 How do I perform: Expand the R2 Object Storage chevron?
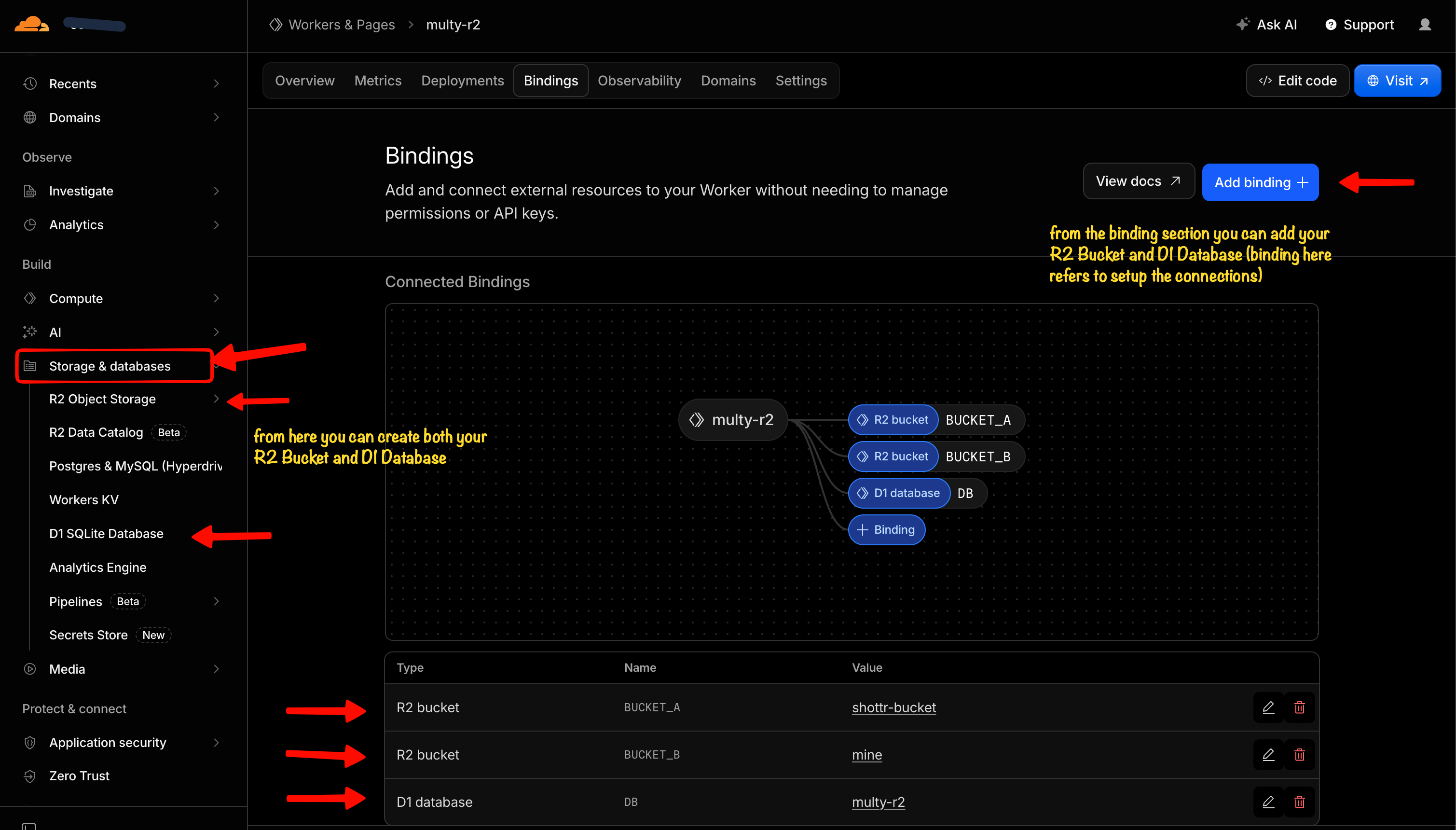coord(216,399)
